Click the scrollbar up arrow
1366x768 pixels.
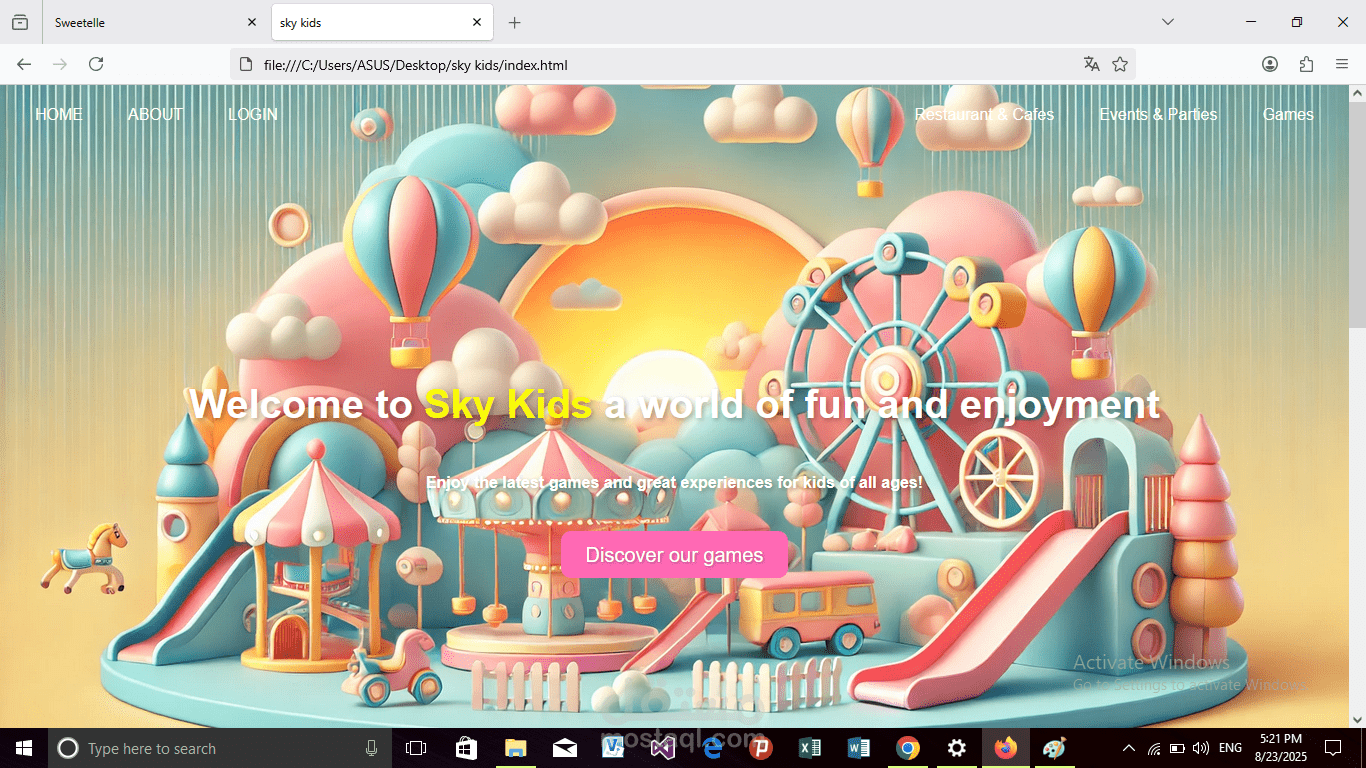[x=1357, y=94]
